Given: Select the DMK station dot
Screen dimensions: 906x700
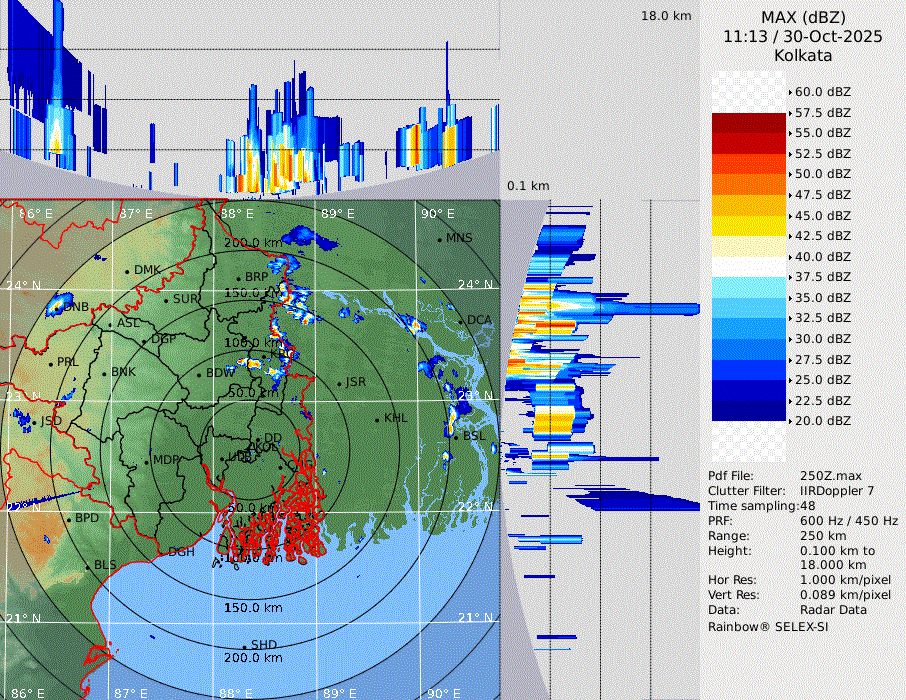Looking at the screenshot, I should [127, 270].
